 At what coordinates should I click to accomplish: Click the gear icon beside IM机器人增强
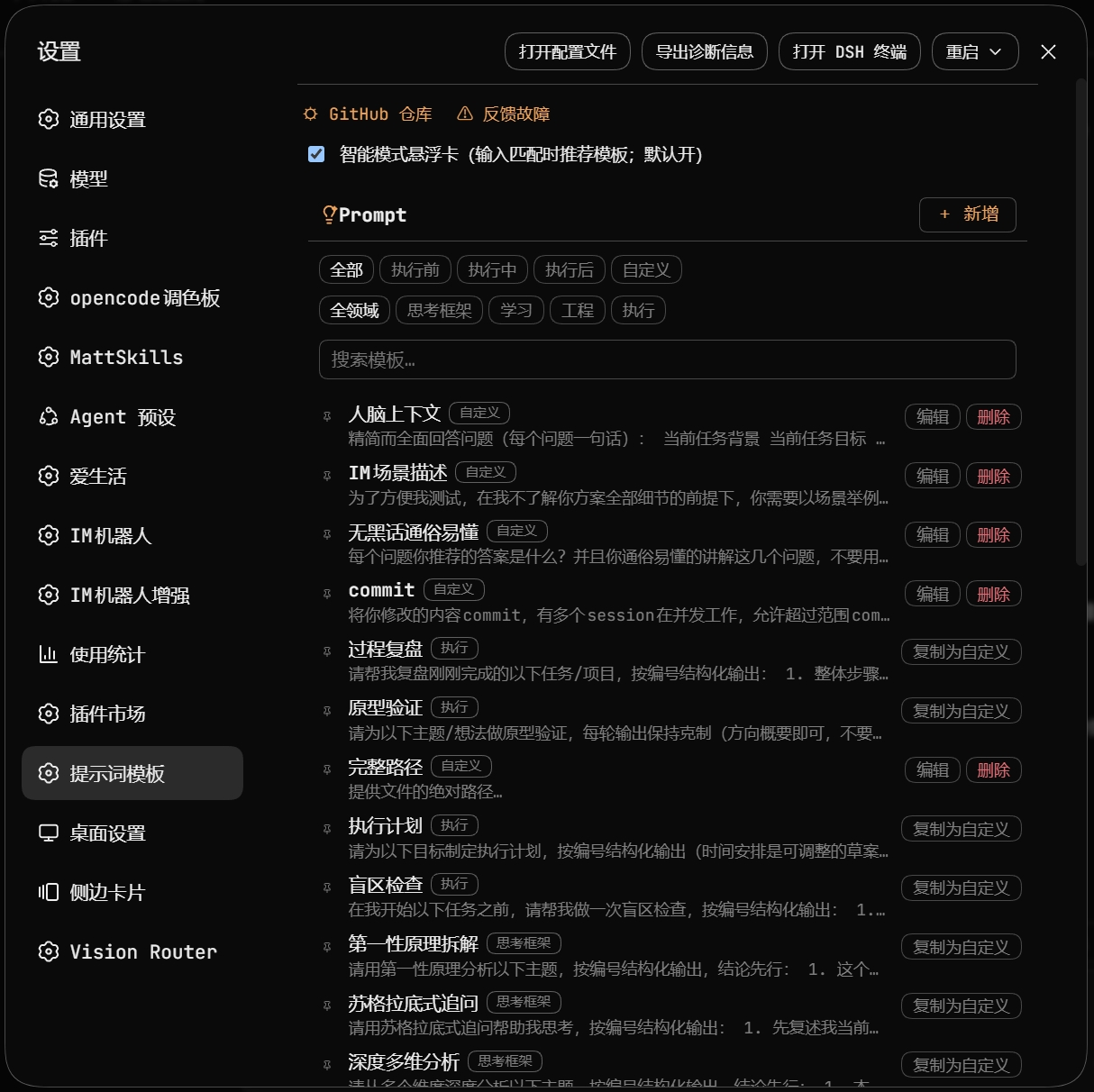(49, 595)
